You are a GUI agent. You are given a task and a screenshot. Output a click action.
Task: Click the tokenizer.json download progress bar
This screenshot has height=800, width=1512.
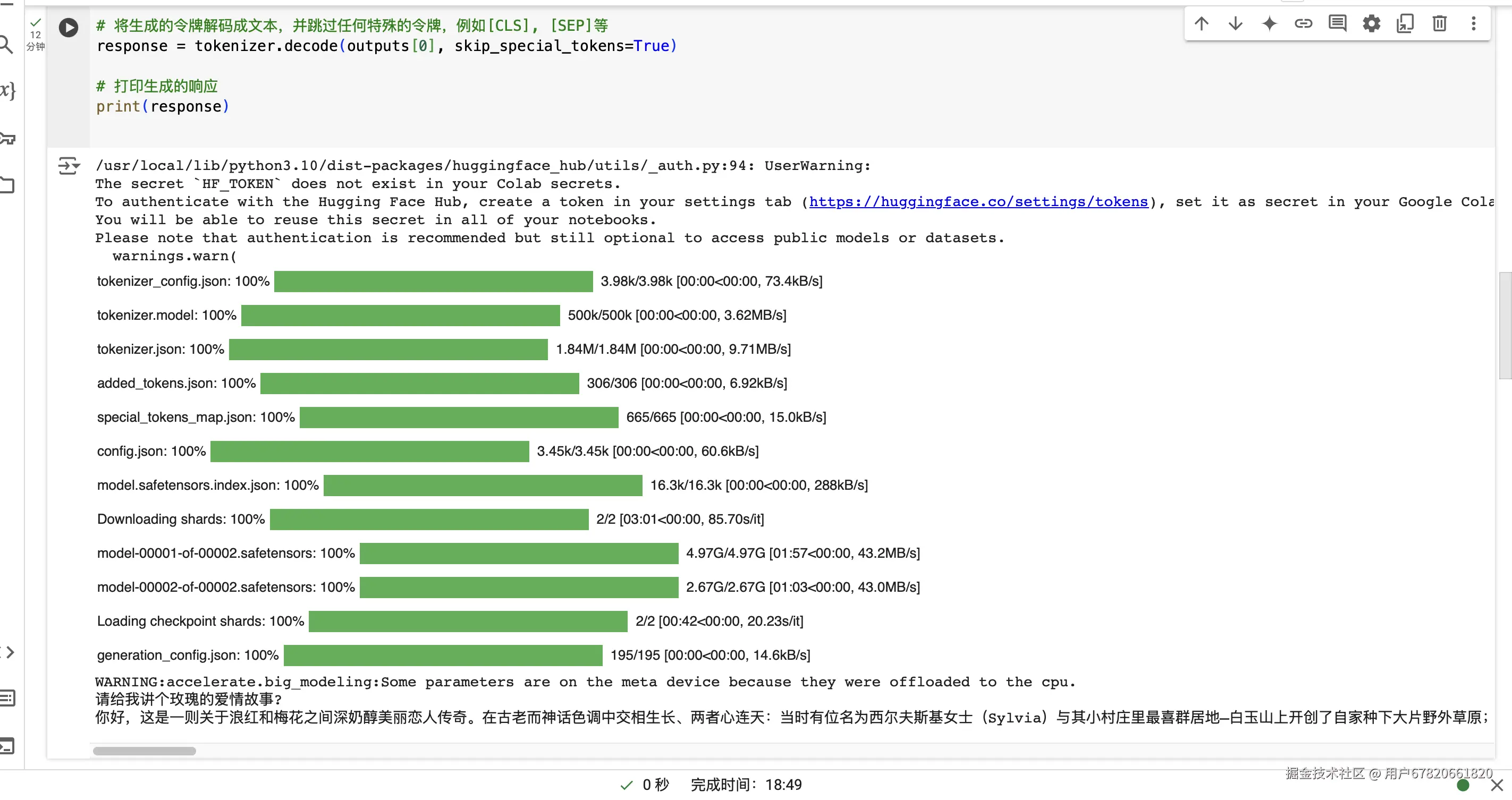389,349
